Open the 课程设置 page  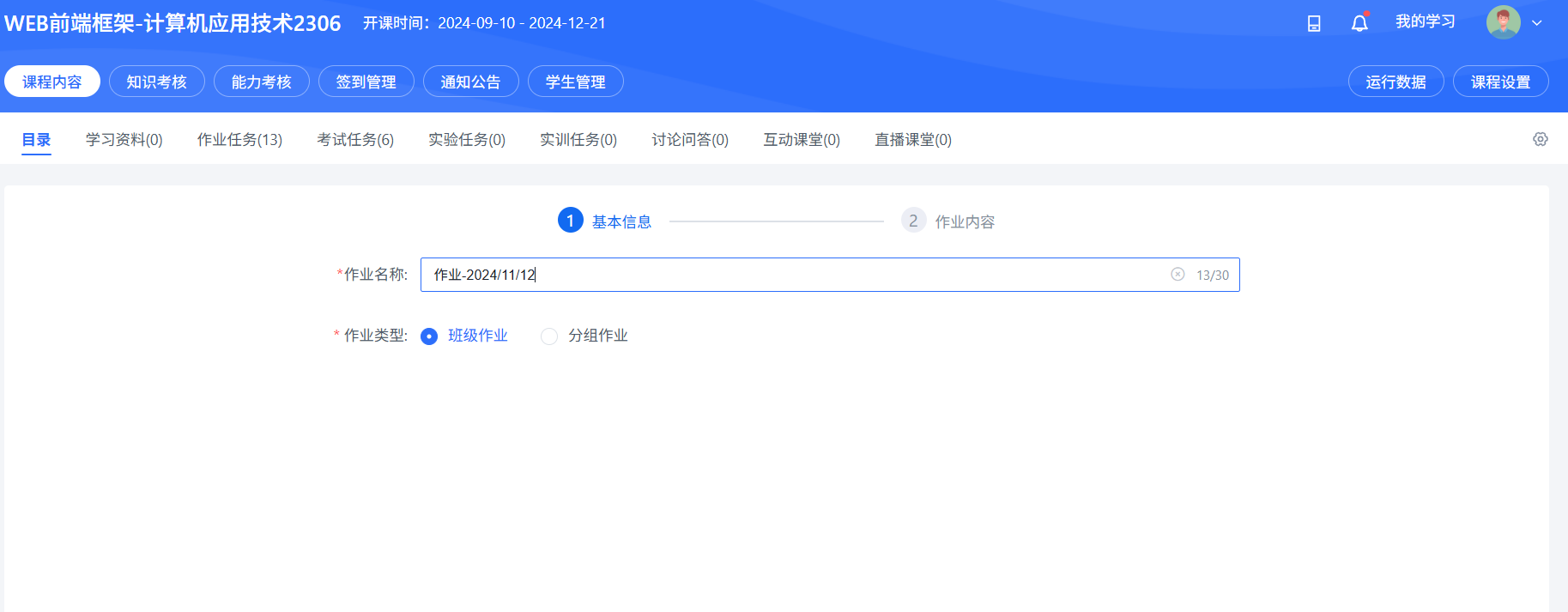[1501, 82]
